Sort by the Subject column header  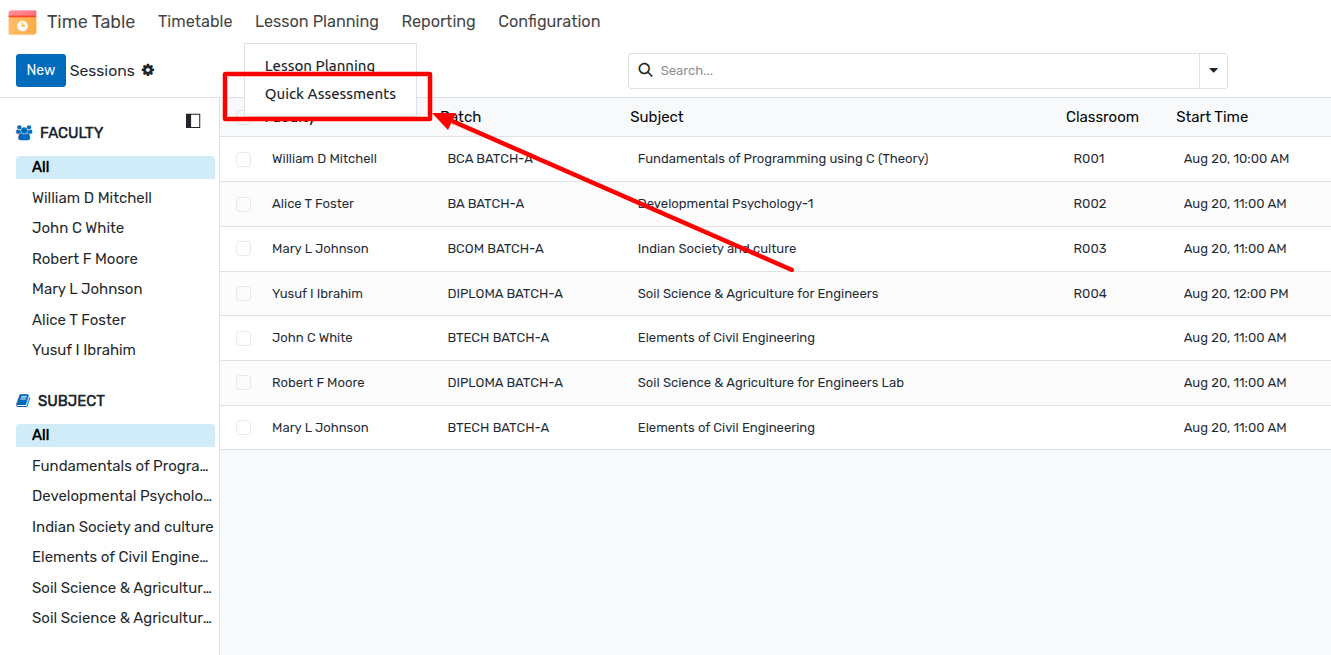coord(657,117)
